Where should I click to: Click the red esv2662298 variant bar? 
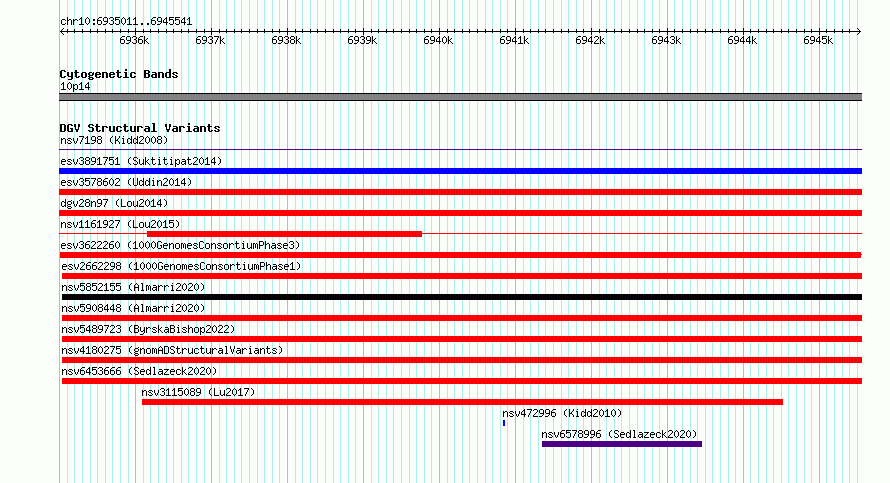(461, 276)
